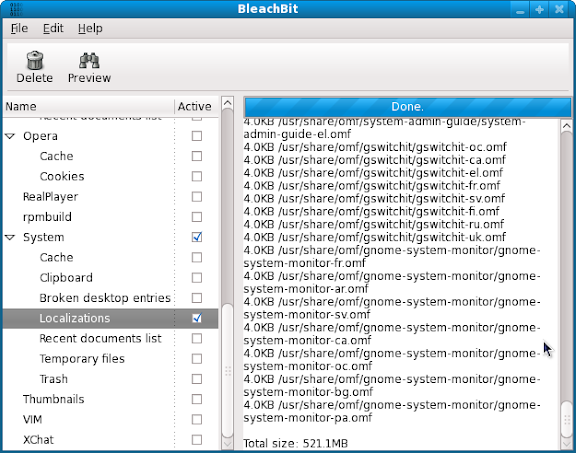Select the VIM row
The width and height of the screenshot is (576, 453).
[111, 419]
